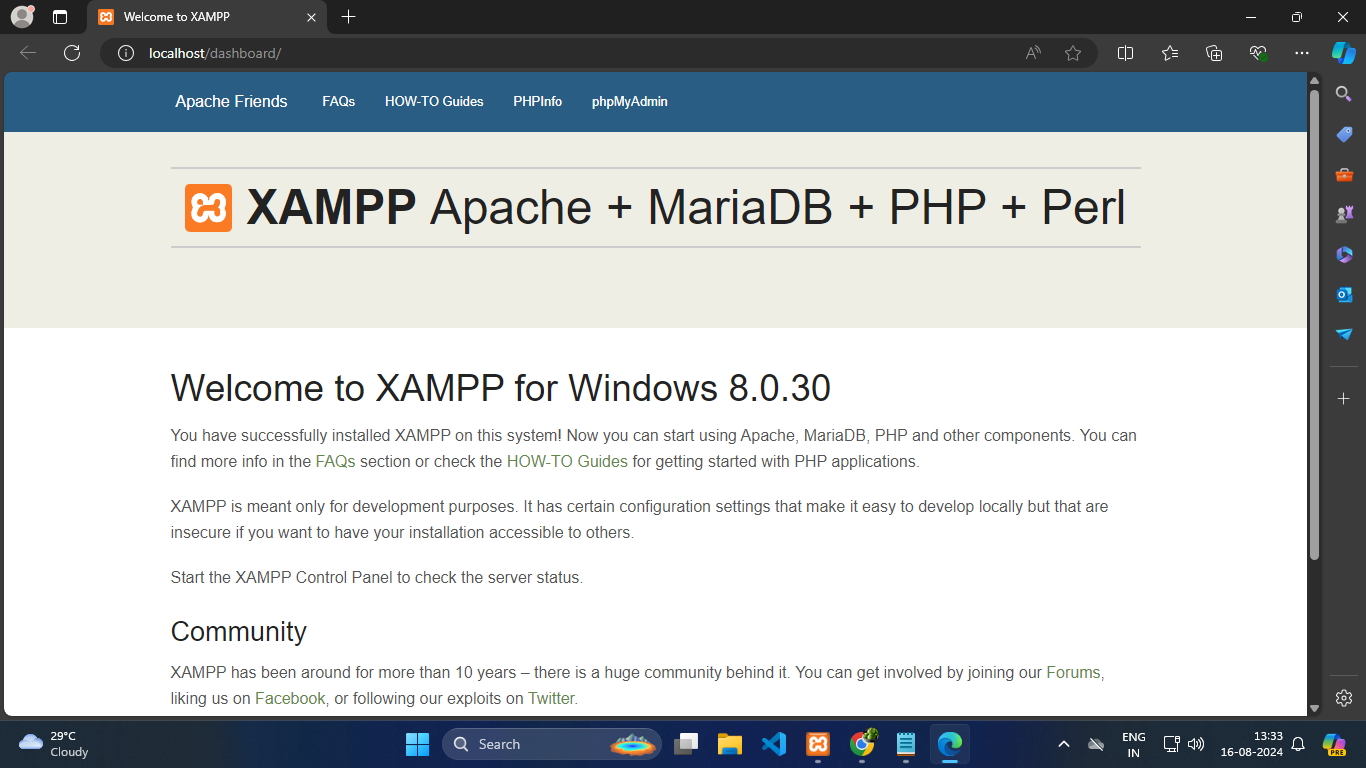Click the taskbar Search box
Screen dimensions: 1366x768
pos(551,744)
